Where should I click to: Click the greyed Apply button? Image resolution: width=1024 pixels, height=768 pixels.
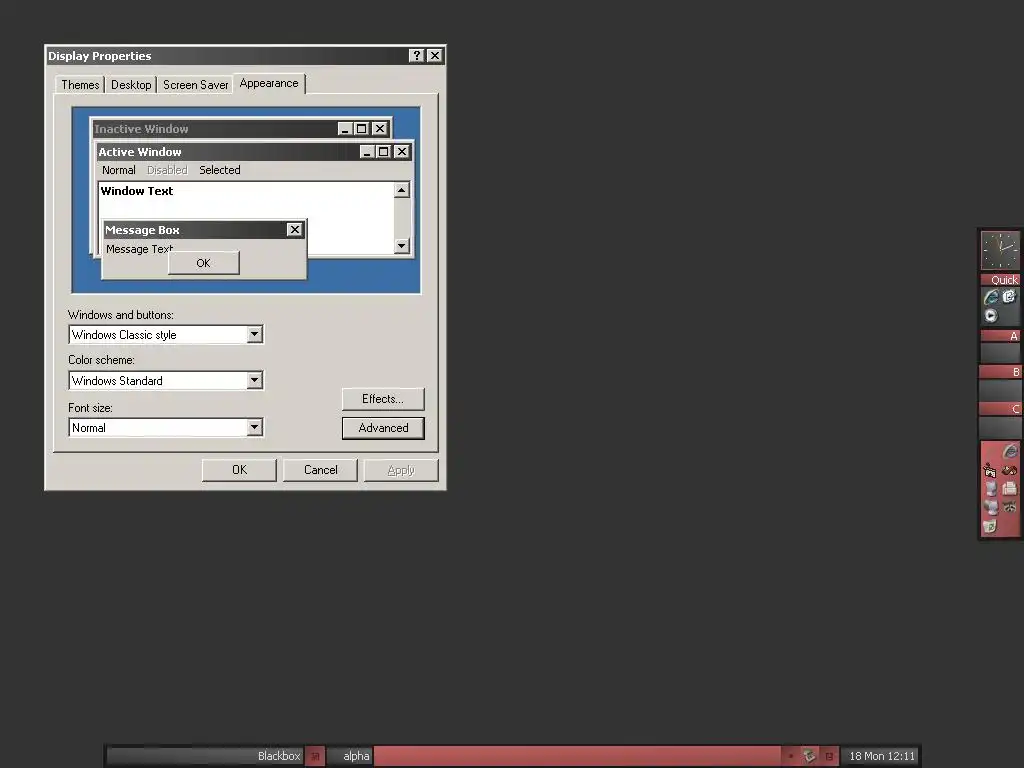[401, 470]
